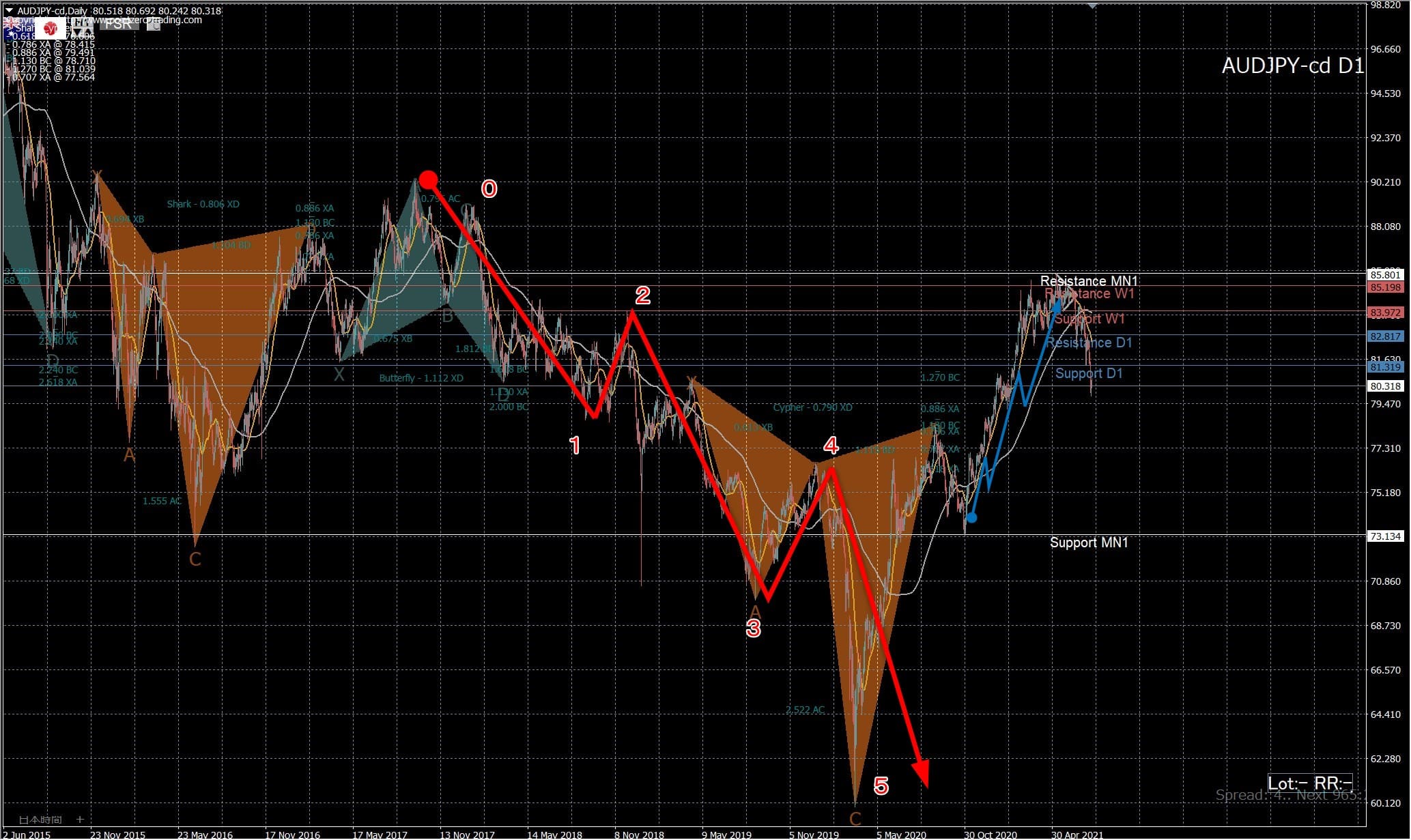Click the 85.801 price label on axis
Viewport: 1411px width, 840px height.
click(1385, 275)
